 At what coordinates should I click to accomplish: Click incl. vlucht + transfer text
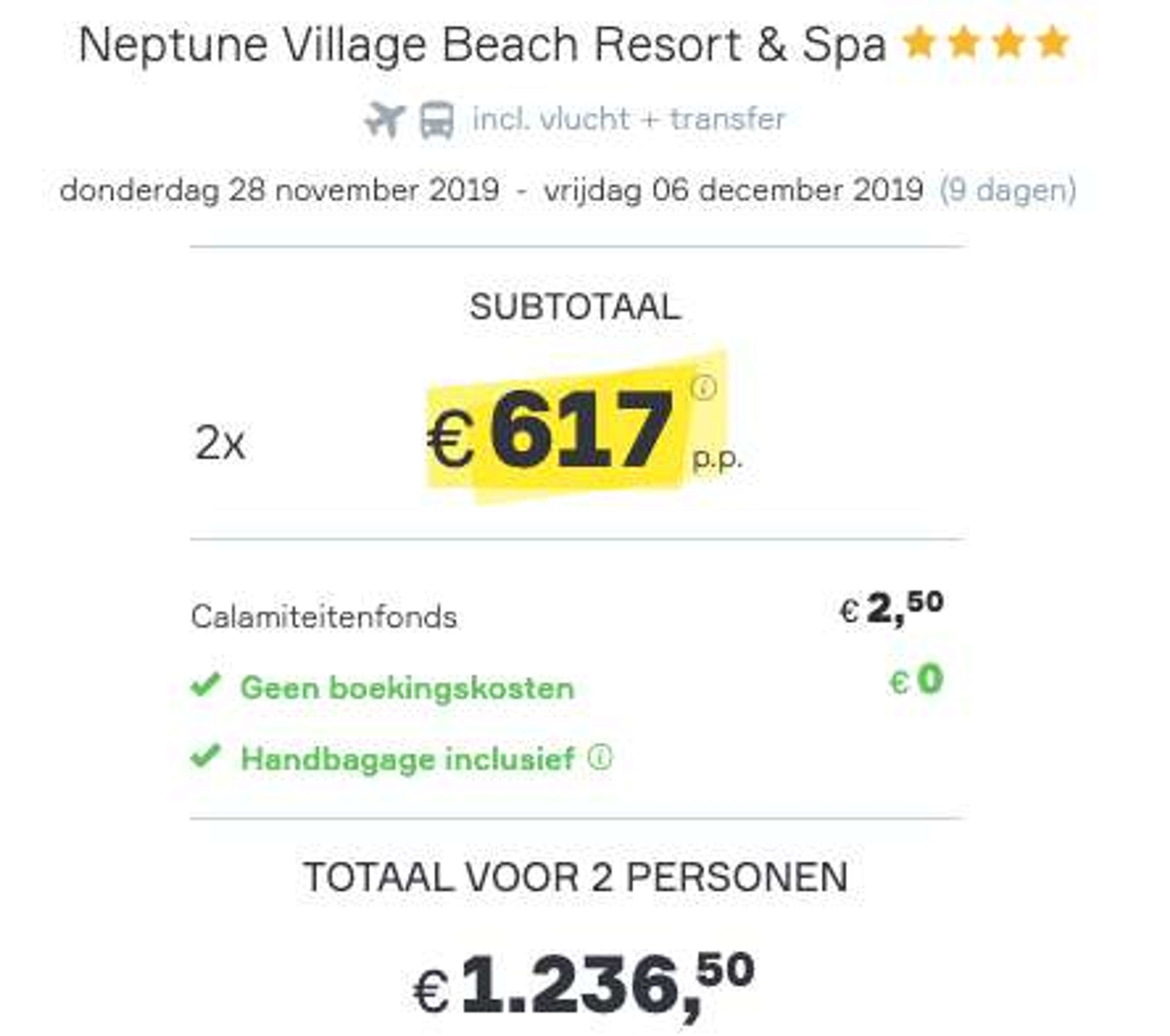[629, 119]
